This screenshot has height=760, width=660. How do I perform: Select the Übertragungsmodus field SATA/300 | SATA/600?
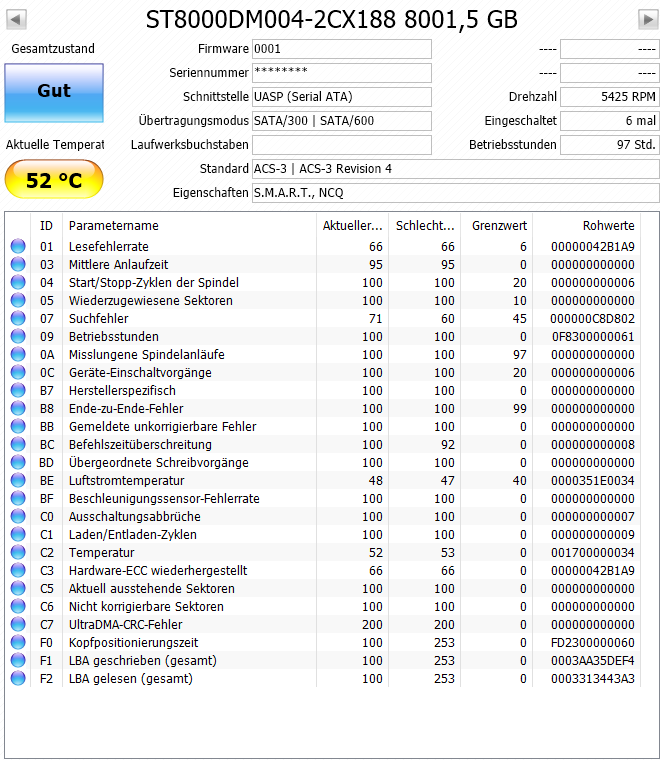point(342,121)
